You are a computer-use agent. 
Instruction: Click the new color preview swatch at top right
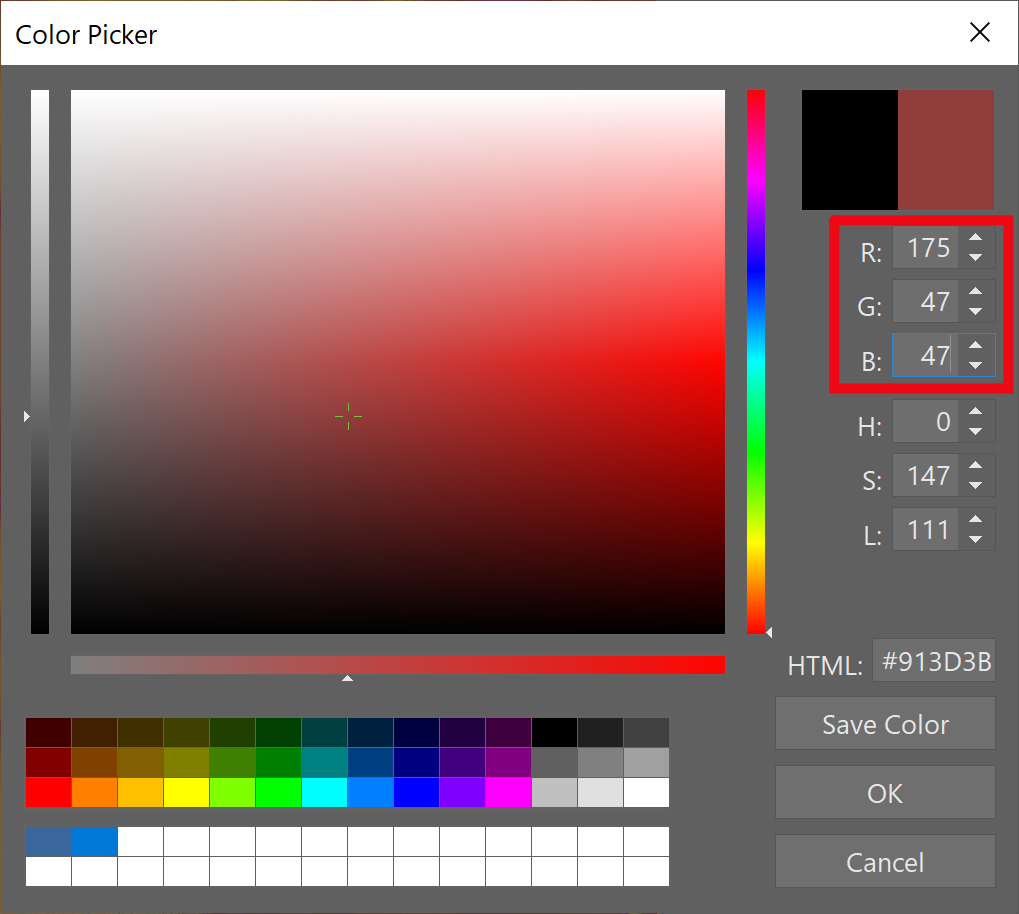tap(944, 149)
